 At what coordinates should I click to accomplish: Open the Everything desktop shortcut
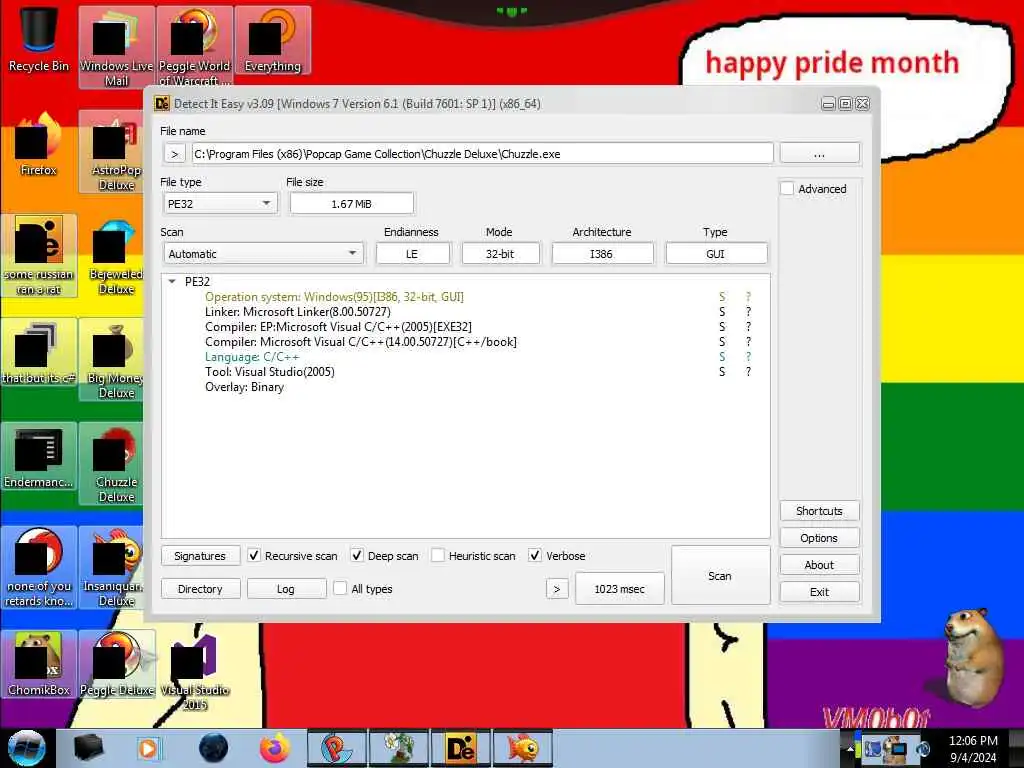coord(272,40)
